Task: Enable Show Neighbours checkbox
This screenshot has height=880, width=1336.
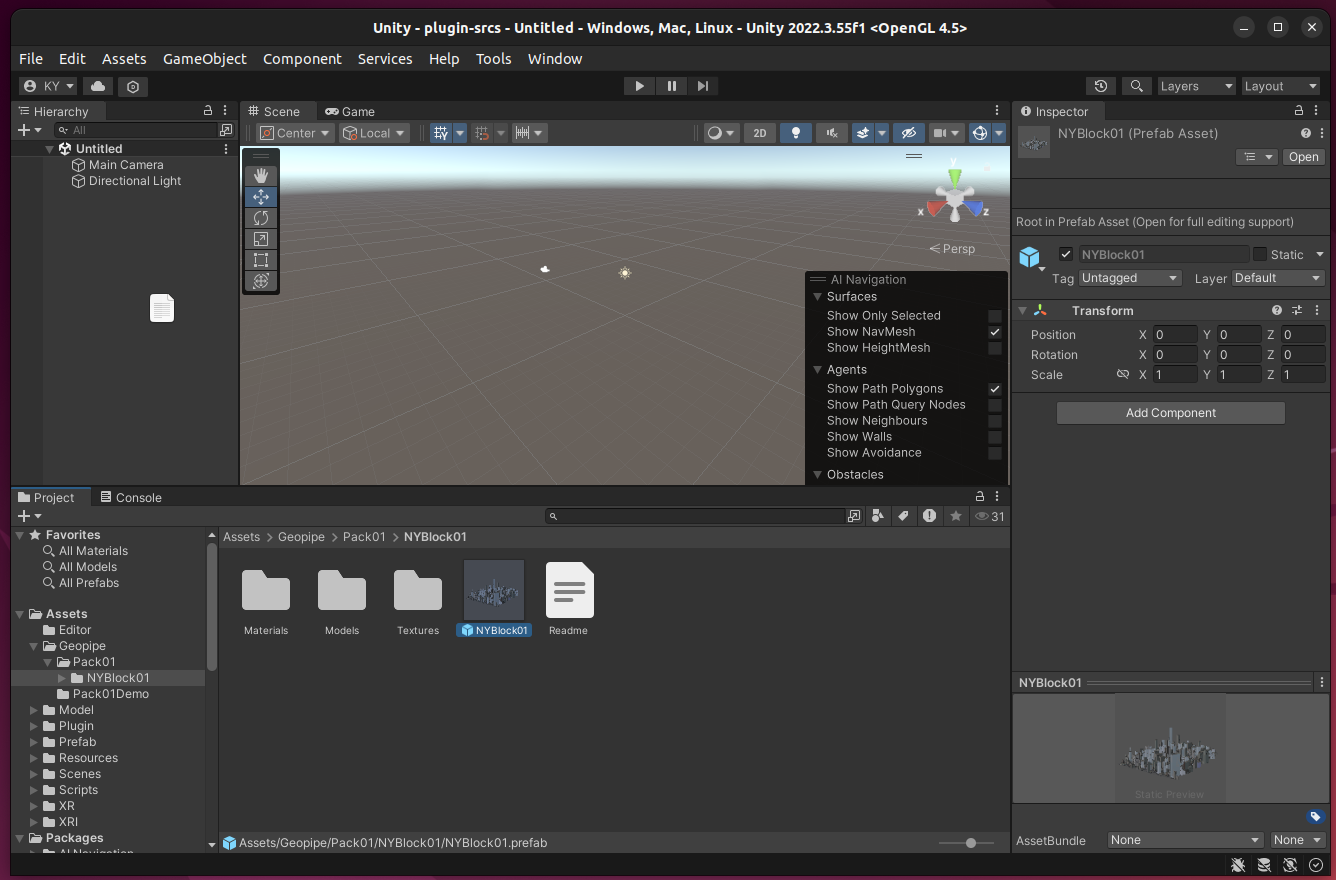Action: 995,421
